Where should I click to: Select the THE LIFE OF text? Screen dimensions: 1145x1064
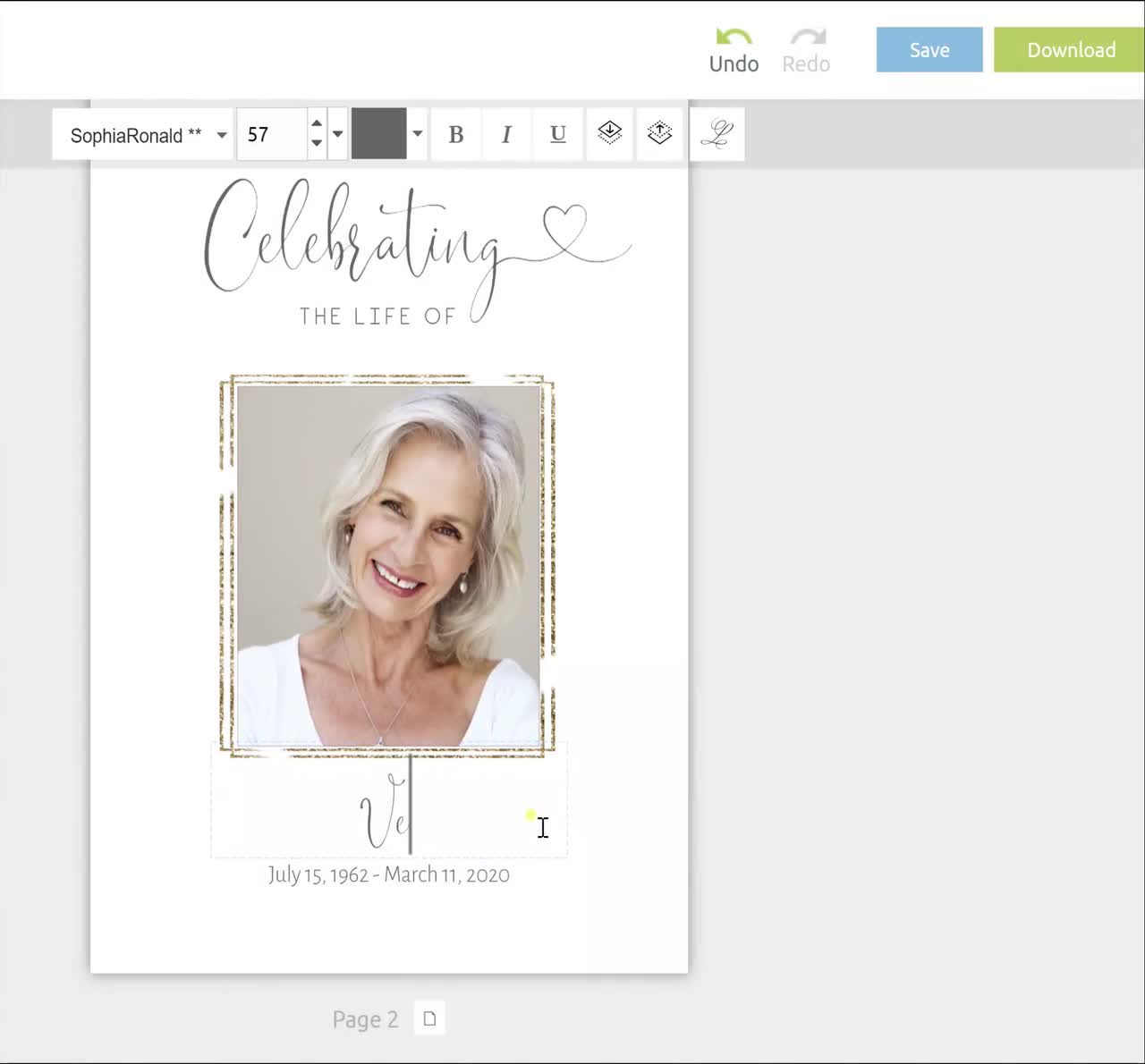(377, 317)
